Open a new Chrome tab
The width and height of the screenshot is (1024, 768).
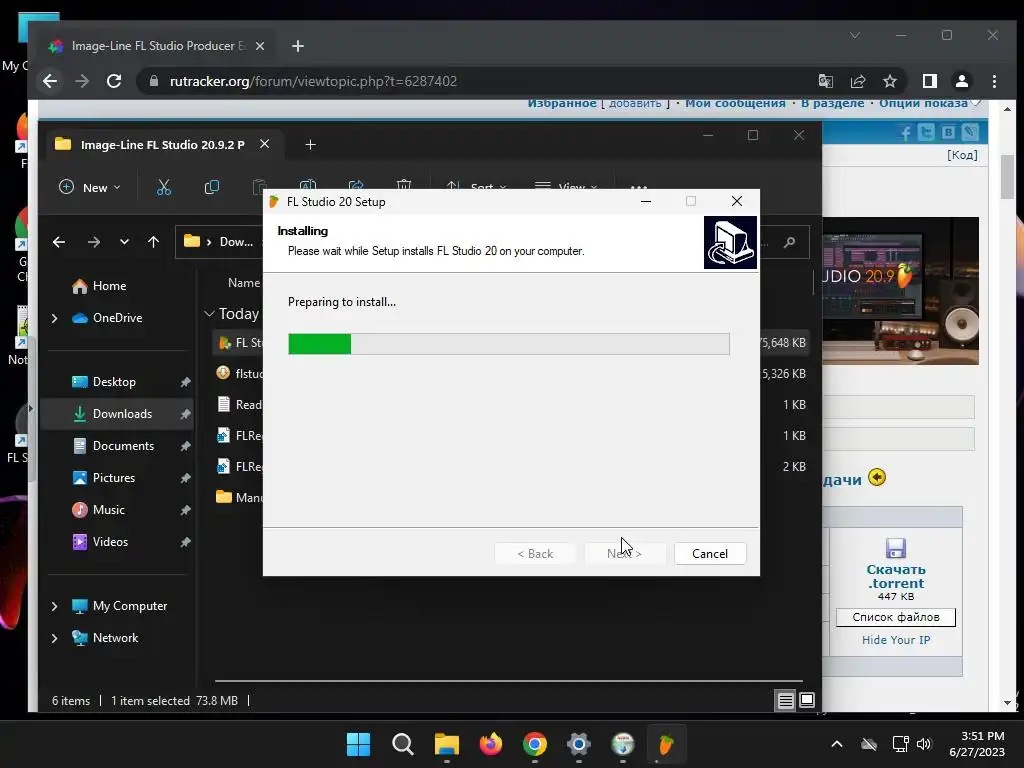pyautogui.click(x=298, y=46)
